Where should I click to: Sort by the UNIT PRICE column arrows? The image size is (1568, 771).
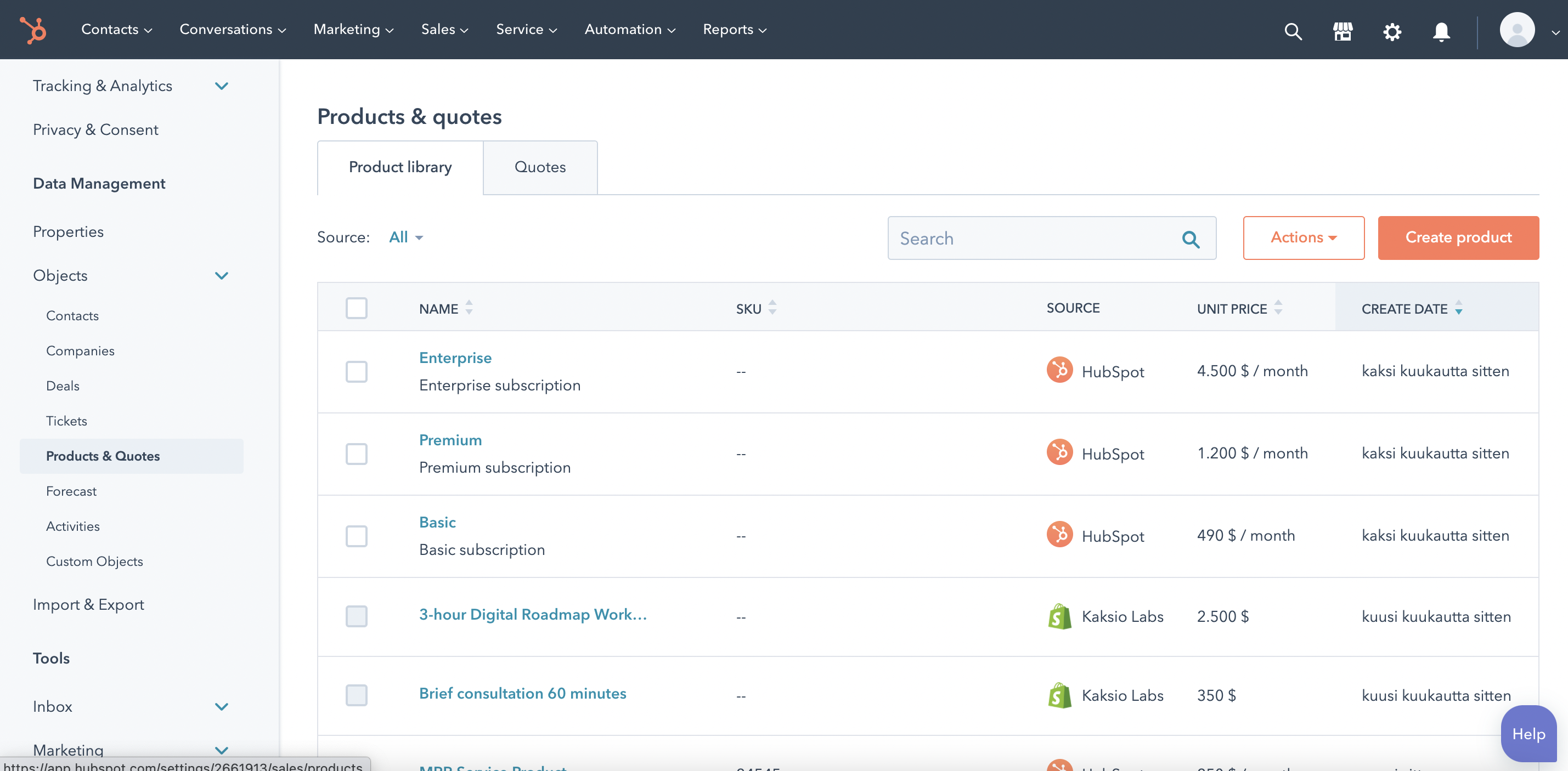coord(1278,308)
